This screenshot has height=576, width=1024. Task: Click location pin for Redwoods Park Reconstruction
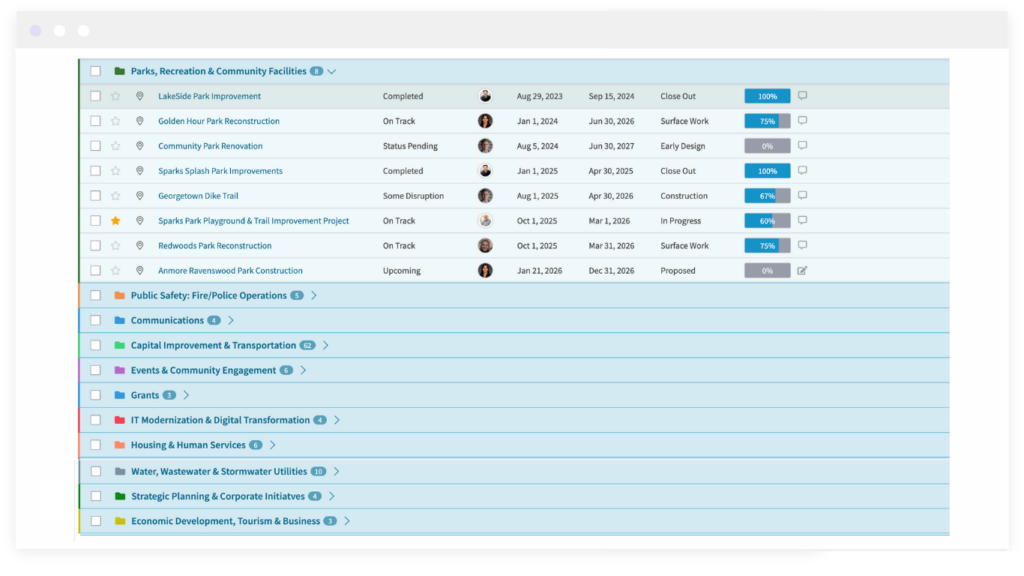click(x=140, y=246)
